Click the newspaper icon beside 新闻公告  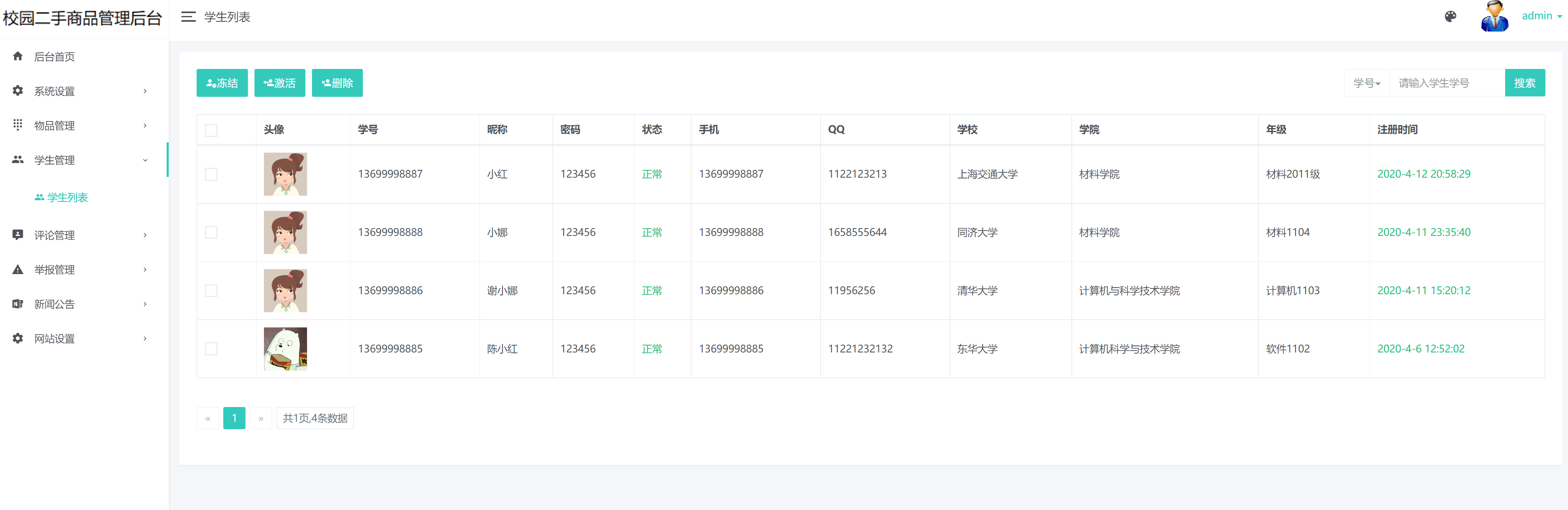[x=18, y=304]
